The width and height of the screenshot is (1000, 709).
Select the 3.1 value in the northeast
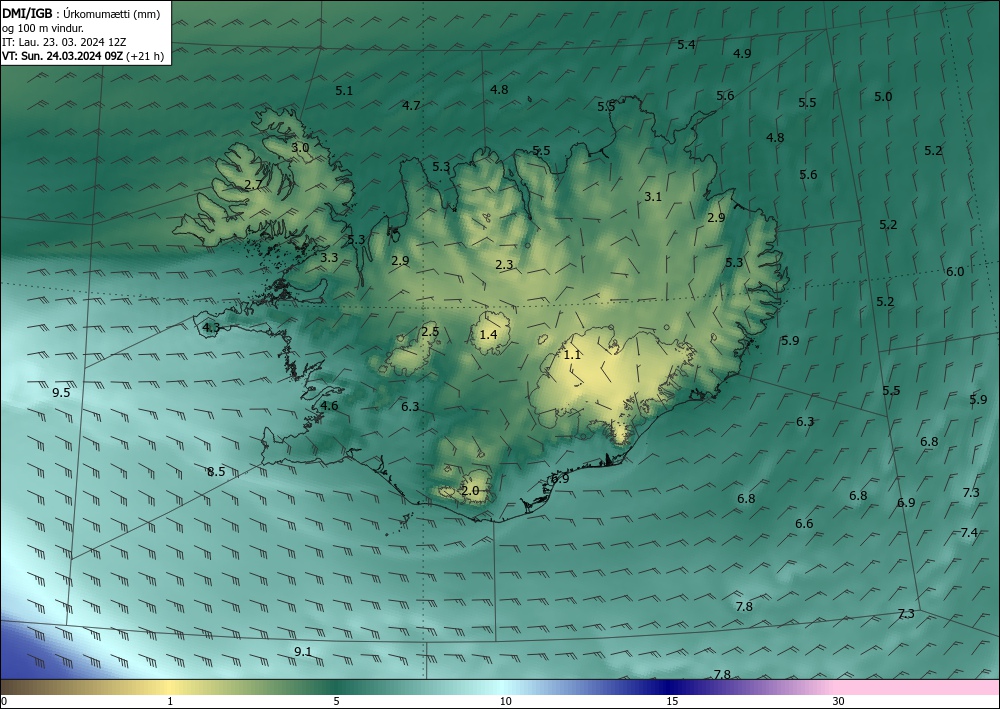(653, 197)
